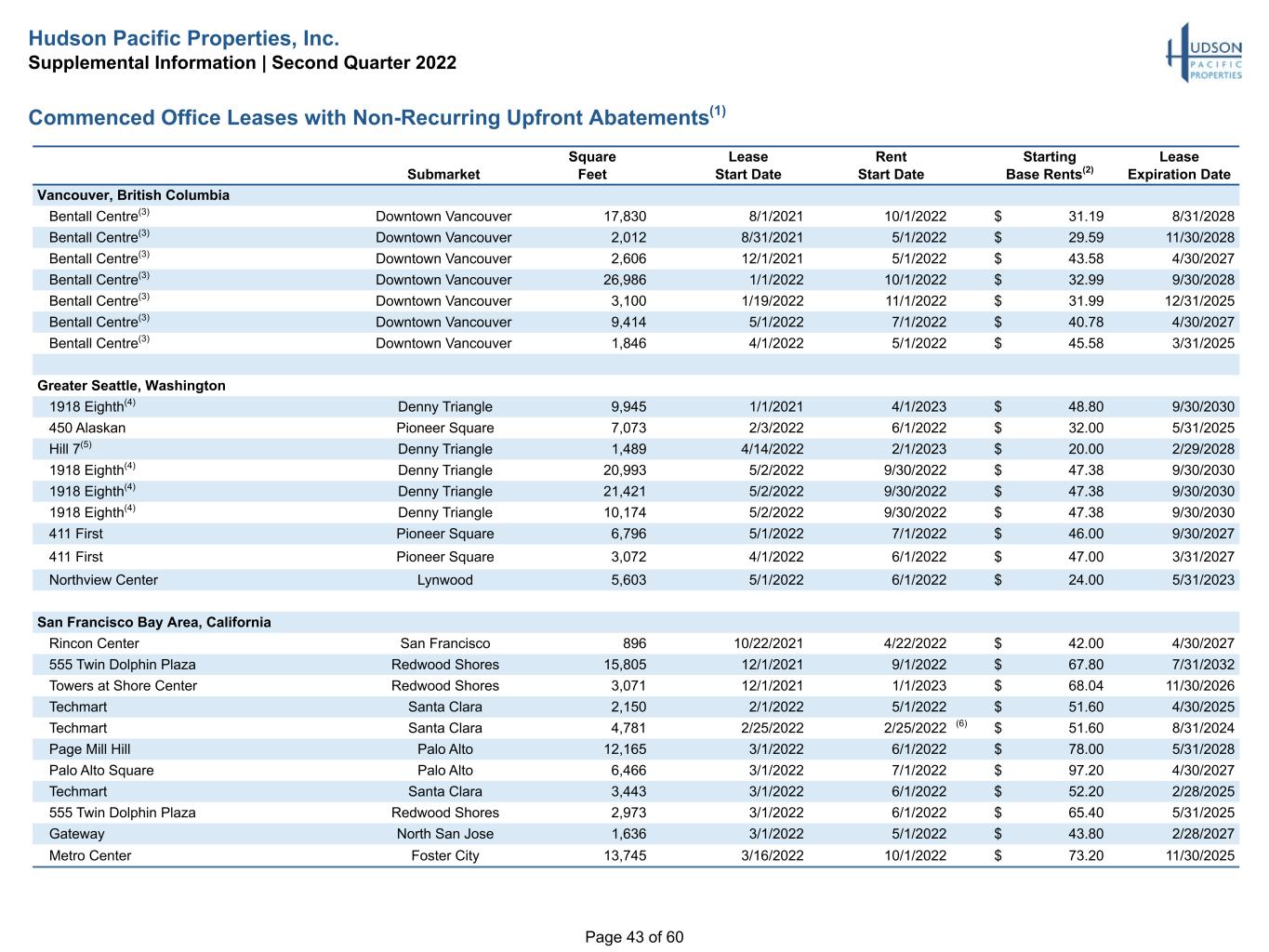
Task: Click the Submarket column header
Action: [x=443, y=174]
